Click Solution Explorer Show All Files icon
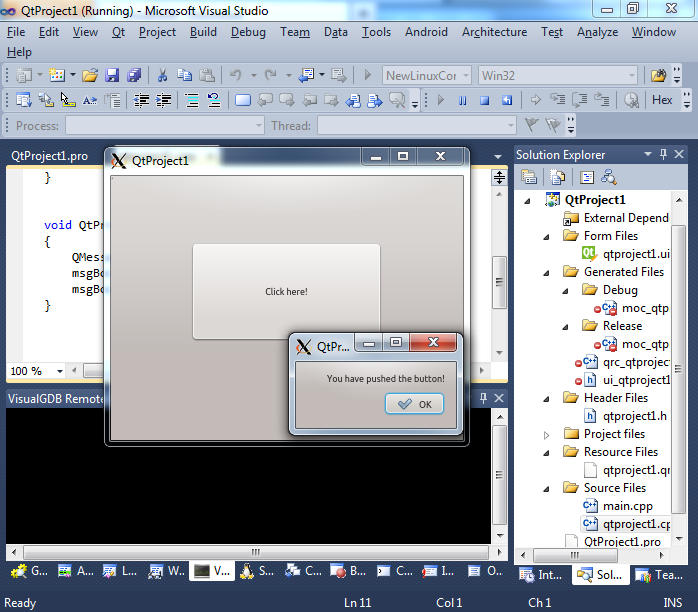The image size is (698, 612). coord(557,177)
